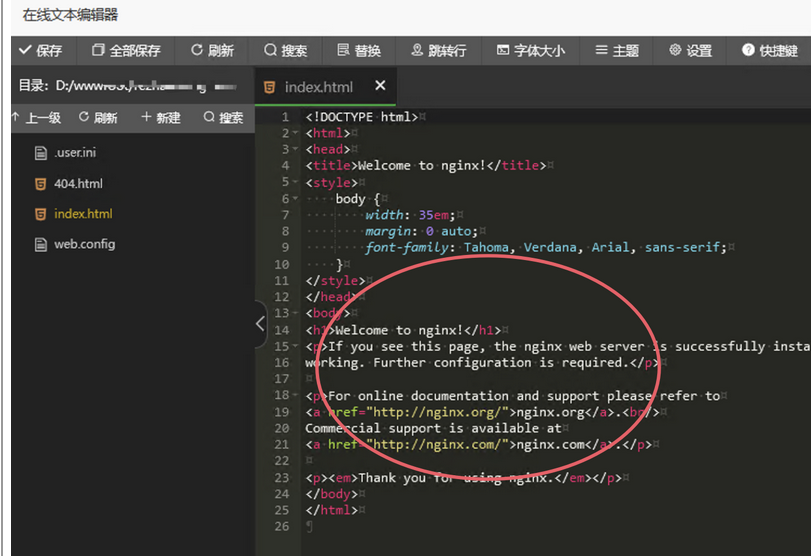This screenshot has width=812, height=556.
Task: Fold the html block at line 2
Action: pyautogui.click(x=295, y=133)
